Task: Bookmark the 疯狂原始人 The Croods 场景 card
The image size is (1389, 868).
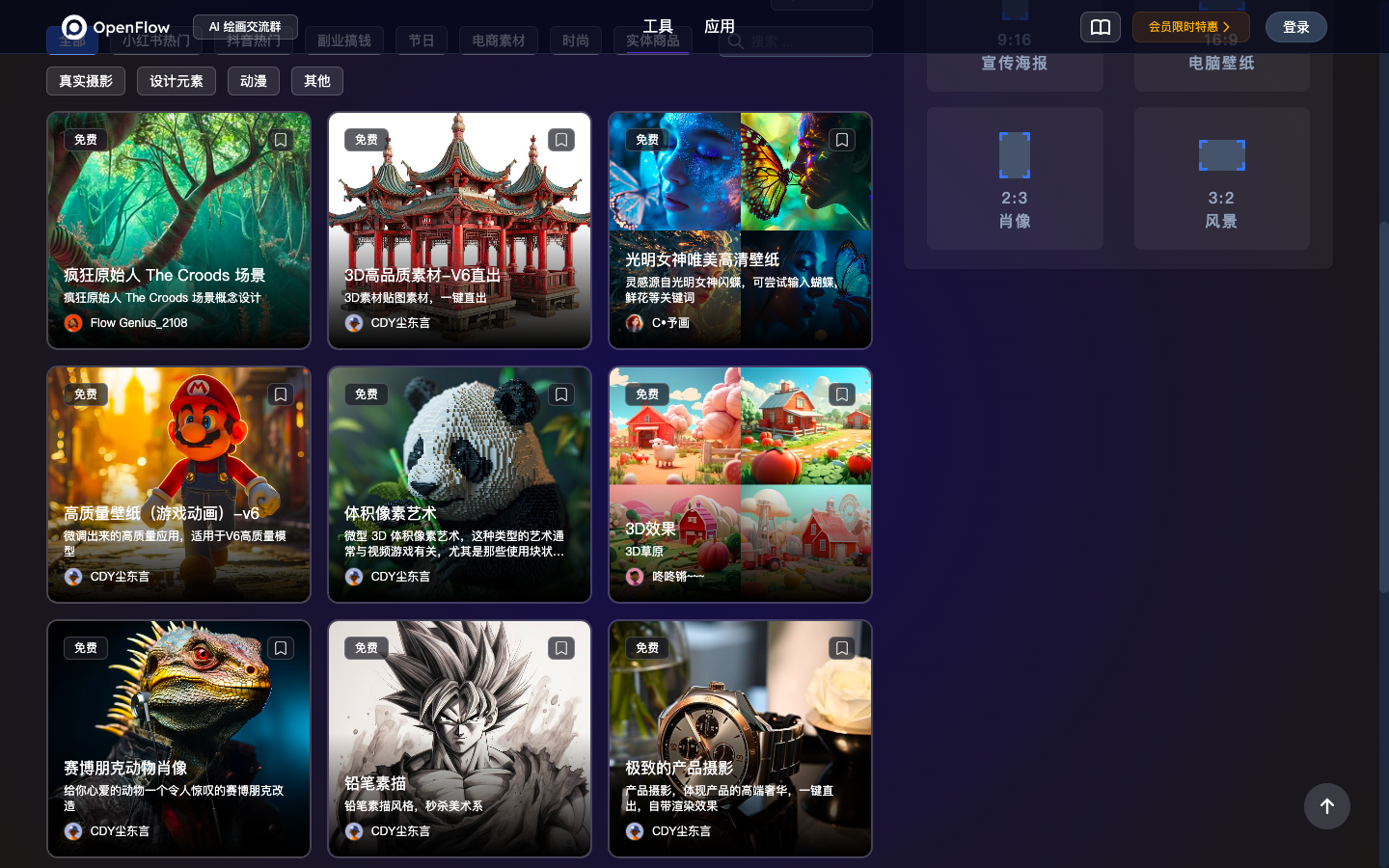Action: pyautogui.click(x=281, y=140)
